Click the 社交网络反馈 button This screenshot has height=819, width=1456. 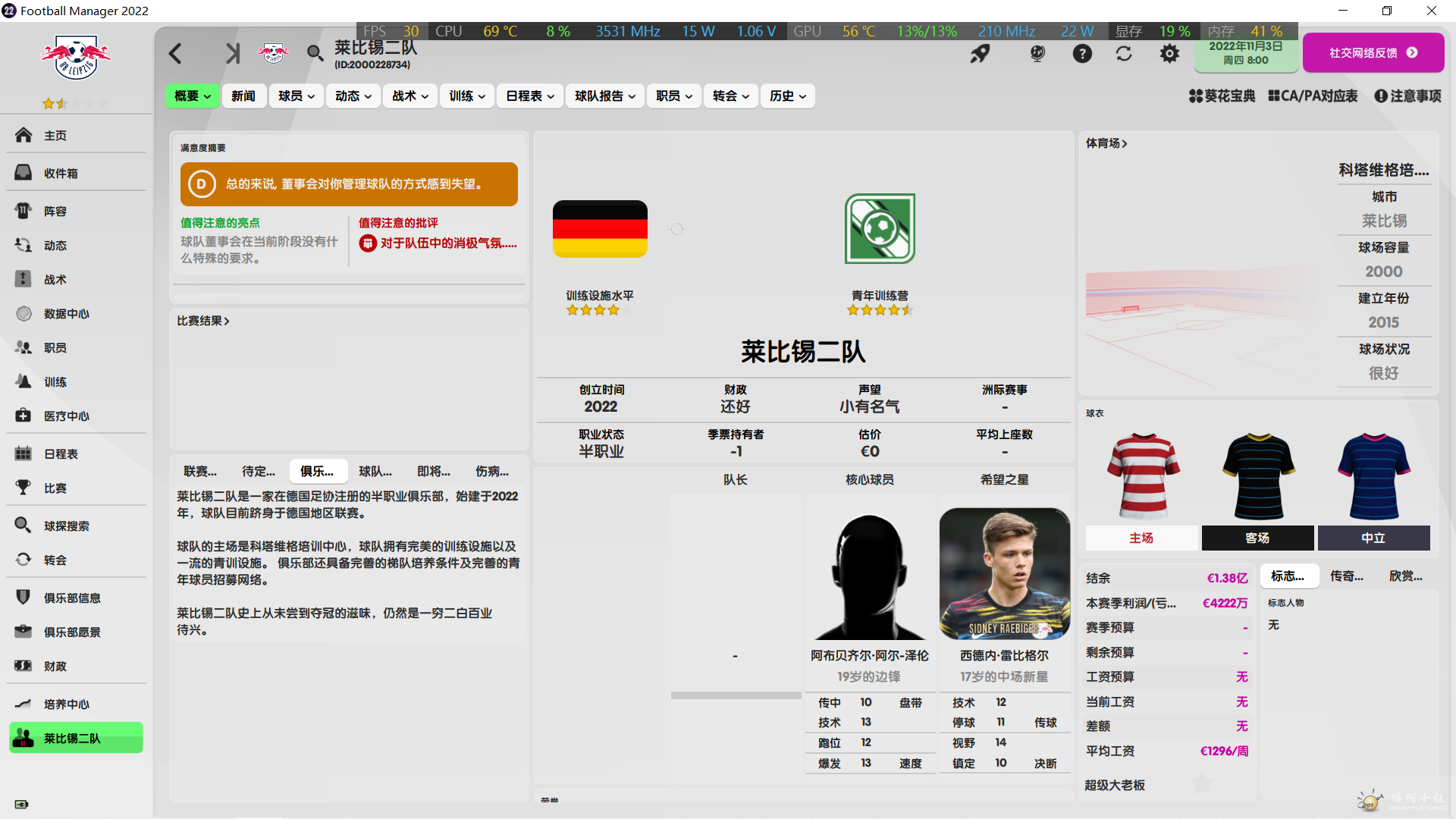pos(1373,52)
